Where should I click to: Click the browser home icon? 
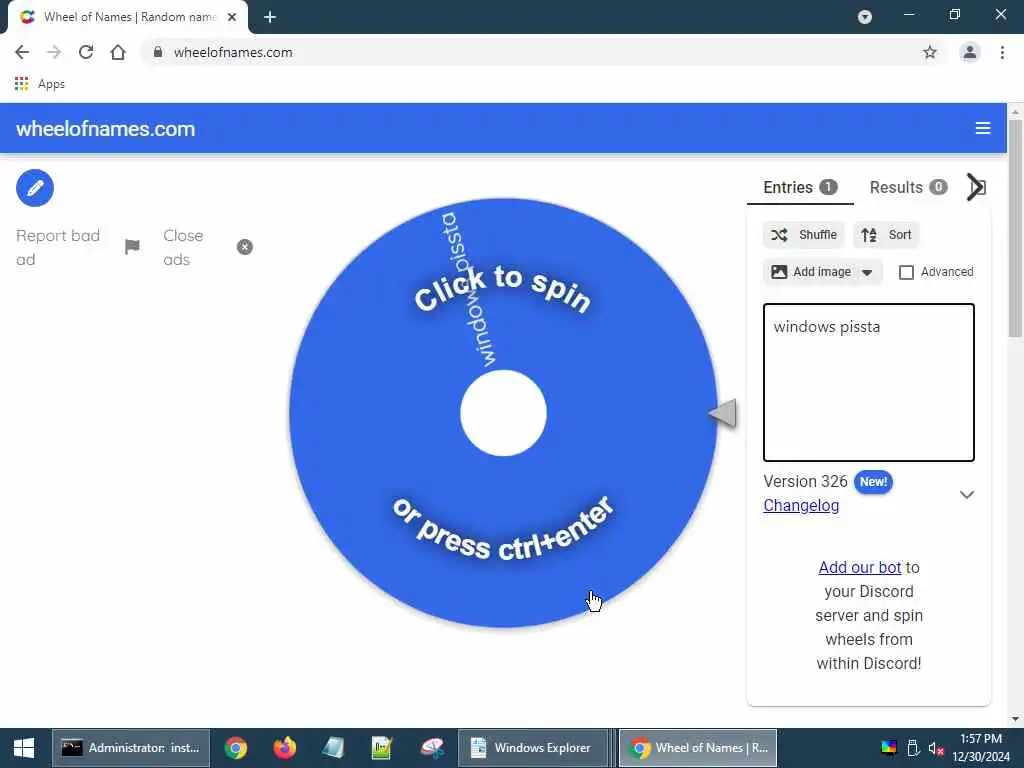pos(118,52)
